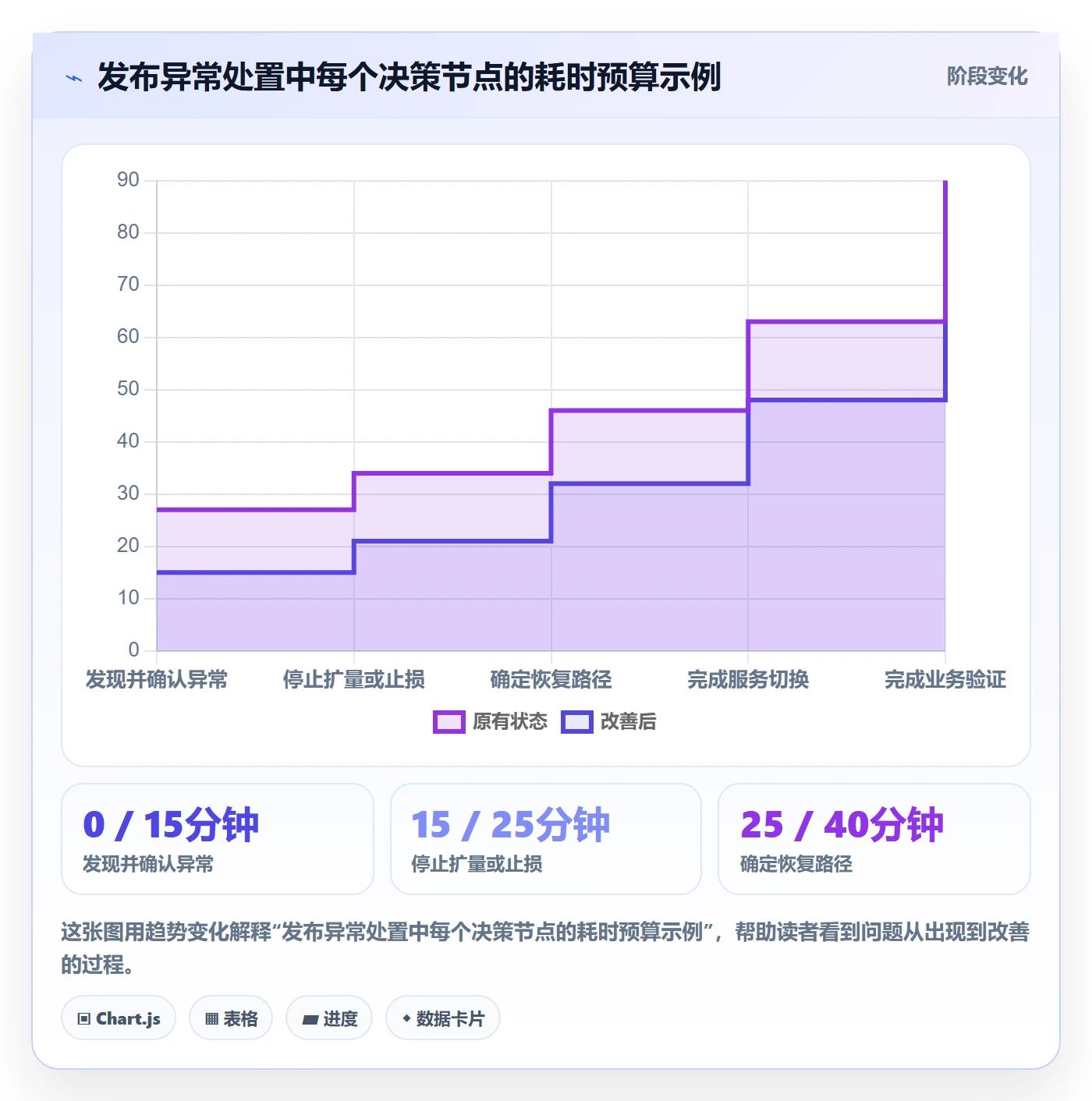Toggle the 原有状态 legend swatch
Screen dimensions: 1092x1101
[x=448, y=722]
